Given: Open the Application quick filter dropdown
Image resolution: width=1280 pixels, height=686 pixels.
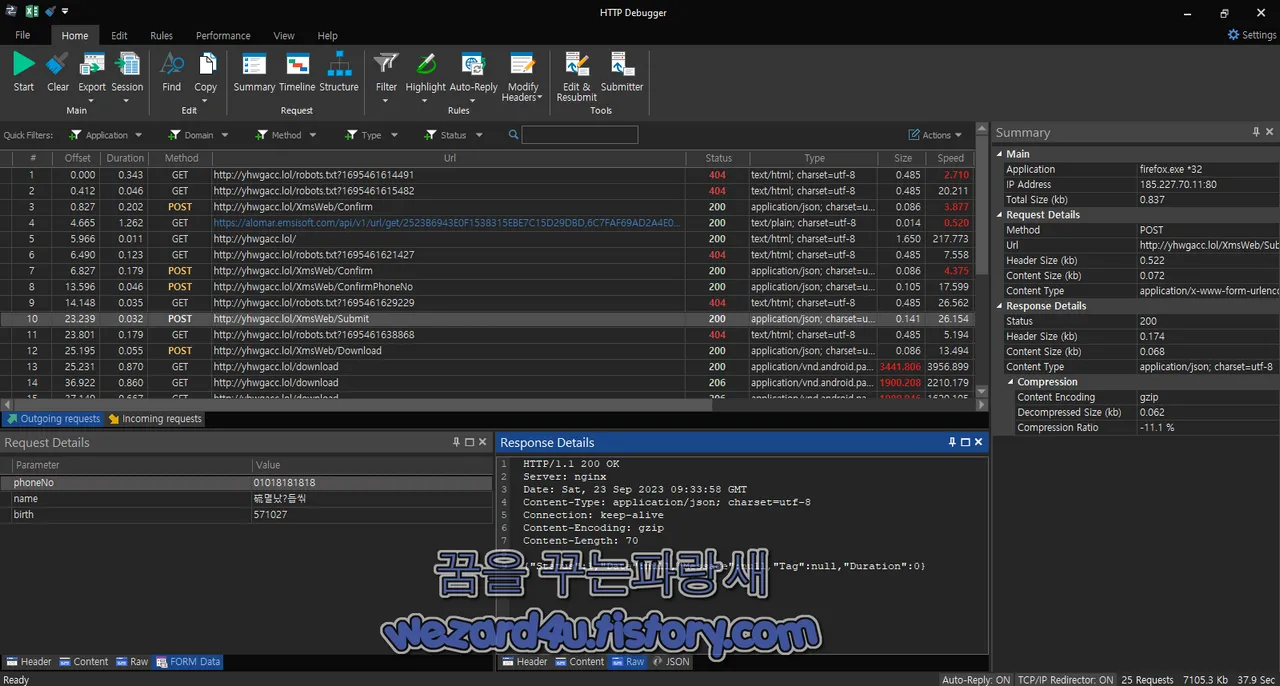Looking at the screenshot, I should (106, 134).
